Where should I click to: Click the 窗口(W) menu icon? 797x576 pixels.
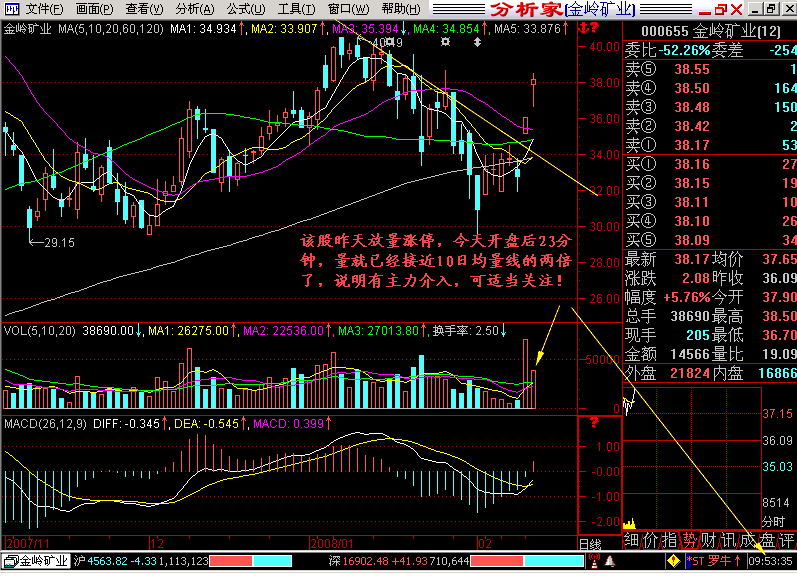tap(346, 9)
